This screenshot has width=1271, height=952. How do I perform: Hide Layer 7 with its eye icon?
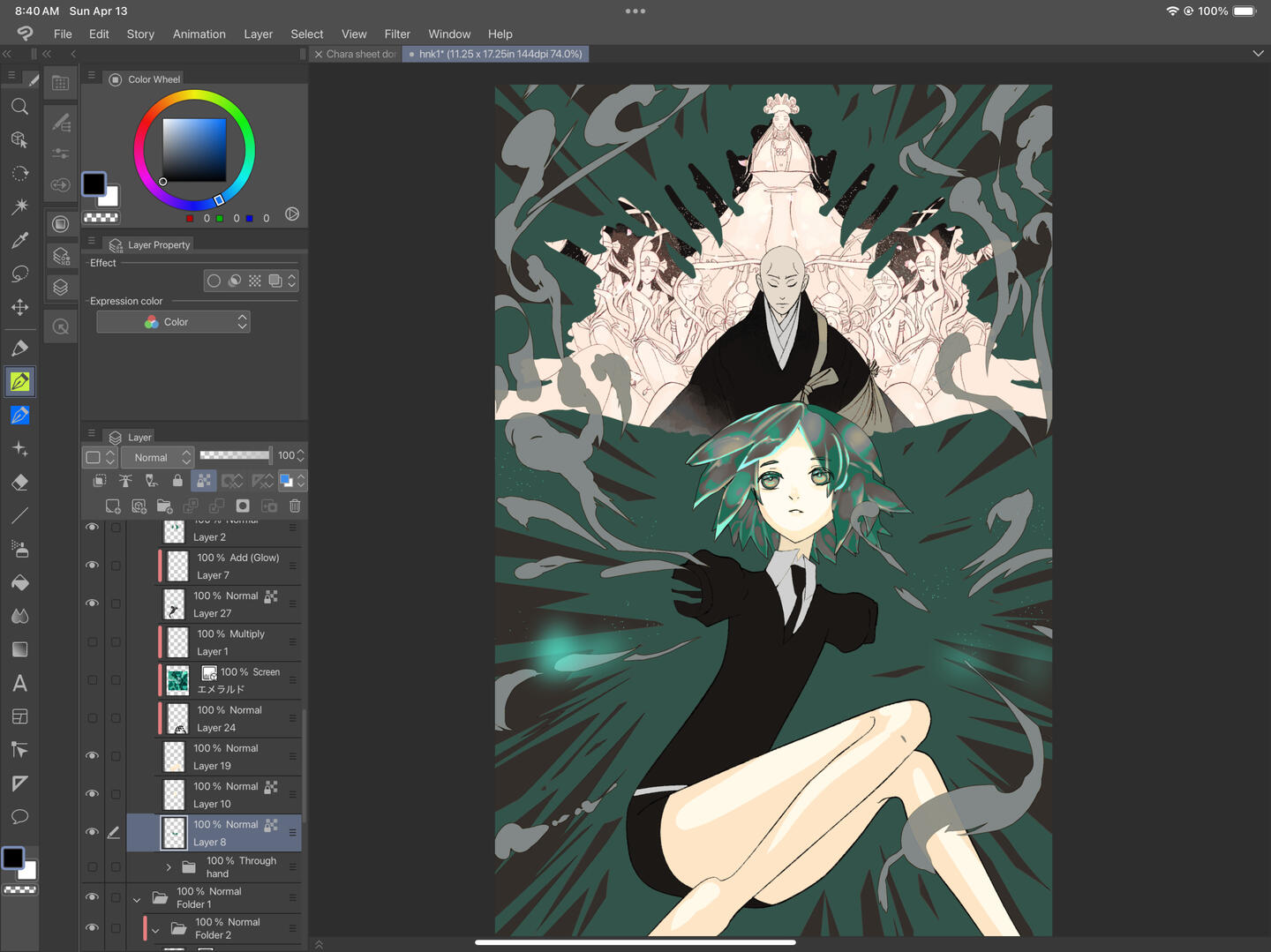[92, 566]
